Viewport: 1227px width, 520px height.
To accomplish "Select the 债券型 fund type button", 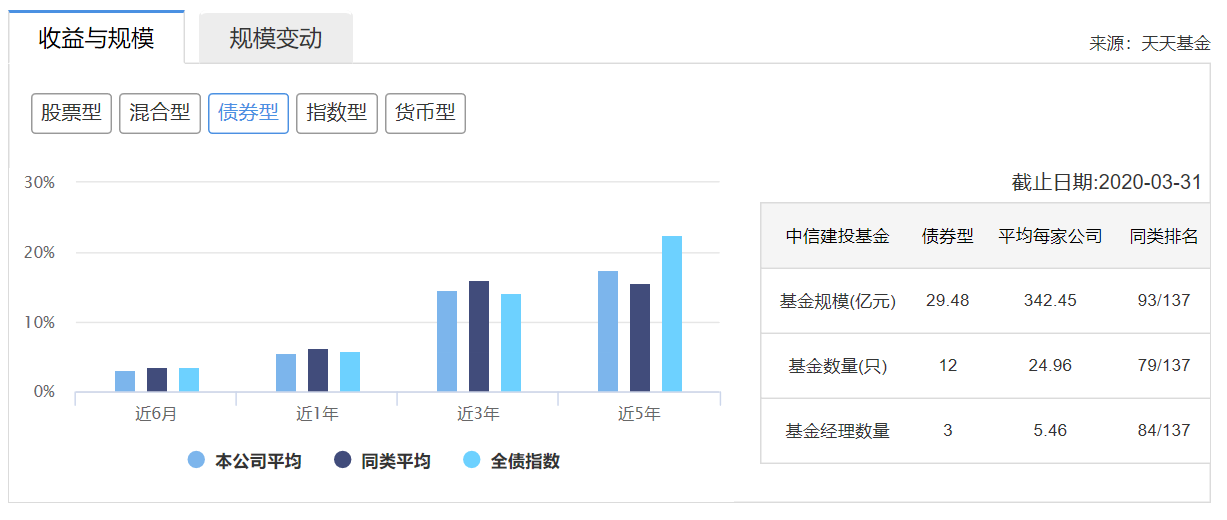I will pos(248,113).
